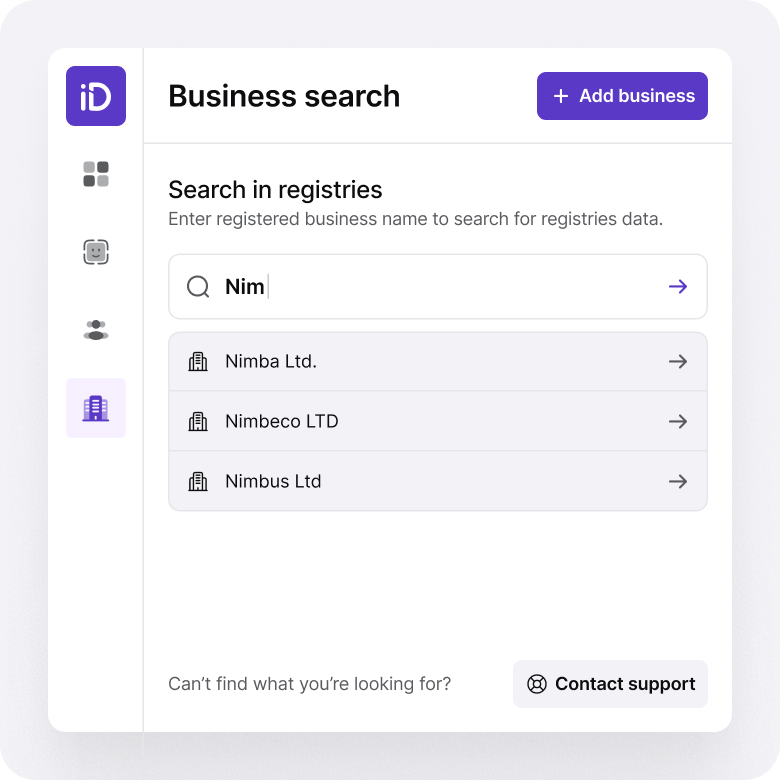Open the dashboard grid icon
The image size is (780, 780).
[96, 174]
